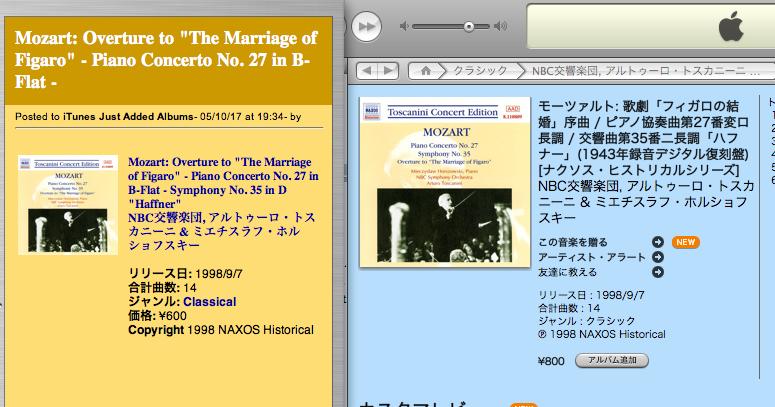Screen dimensions: 775x407
Task: Click the リリース日: 1998/9/7 text in blog post
Action: pyautogui.click(x=185, y=273)
